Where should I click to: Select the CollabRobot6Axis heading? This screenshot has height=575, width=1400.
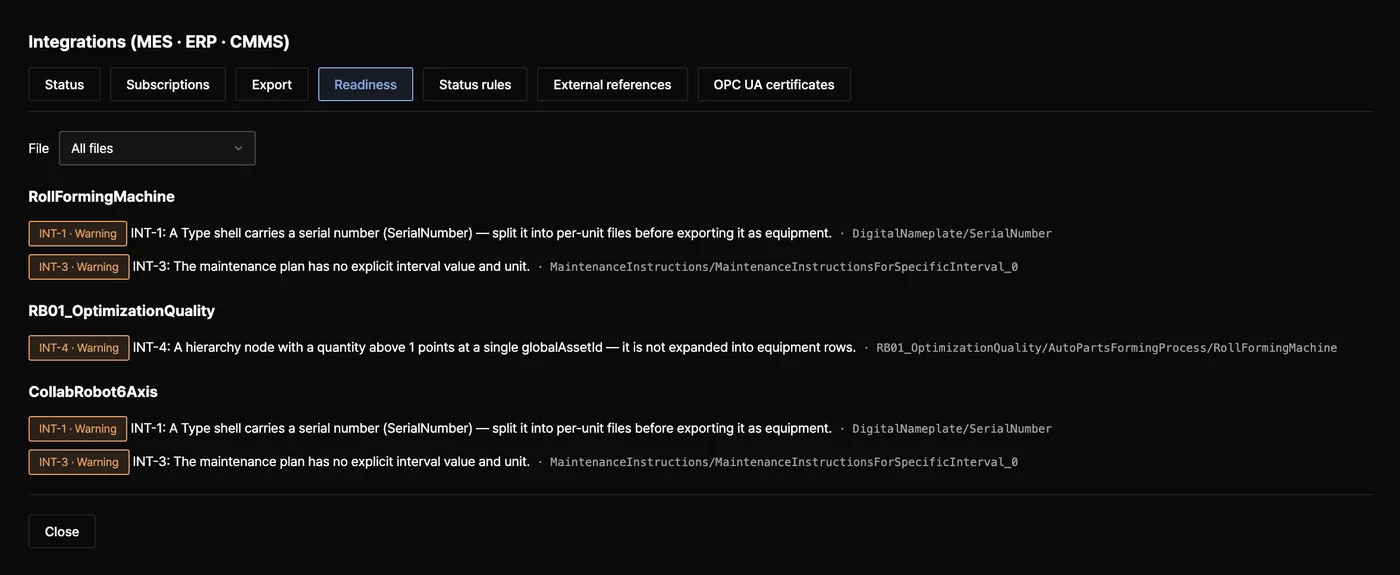[x=93, y=392]
